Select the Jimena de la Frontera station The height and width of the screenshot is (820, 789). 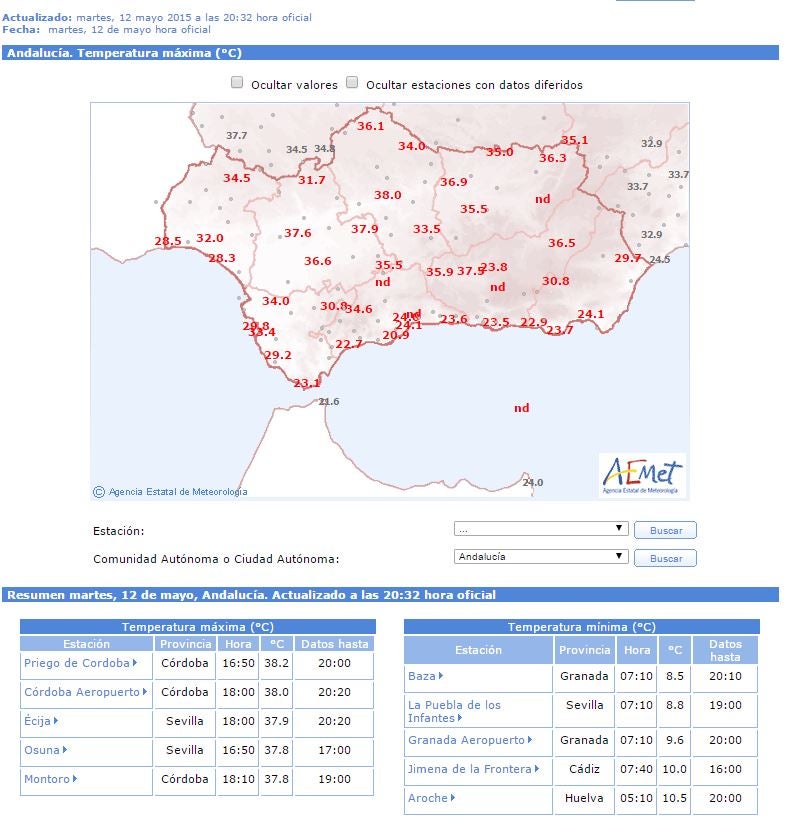[x=466, y=769]
